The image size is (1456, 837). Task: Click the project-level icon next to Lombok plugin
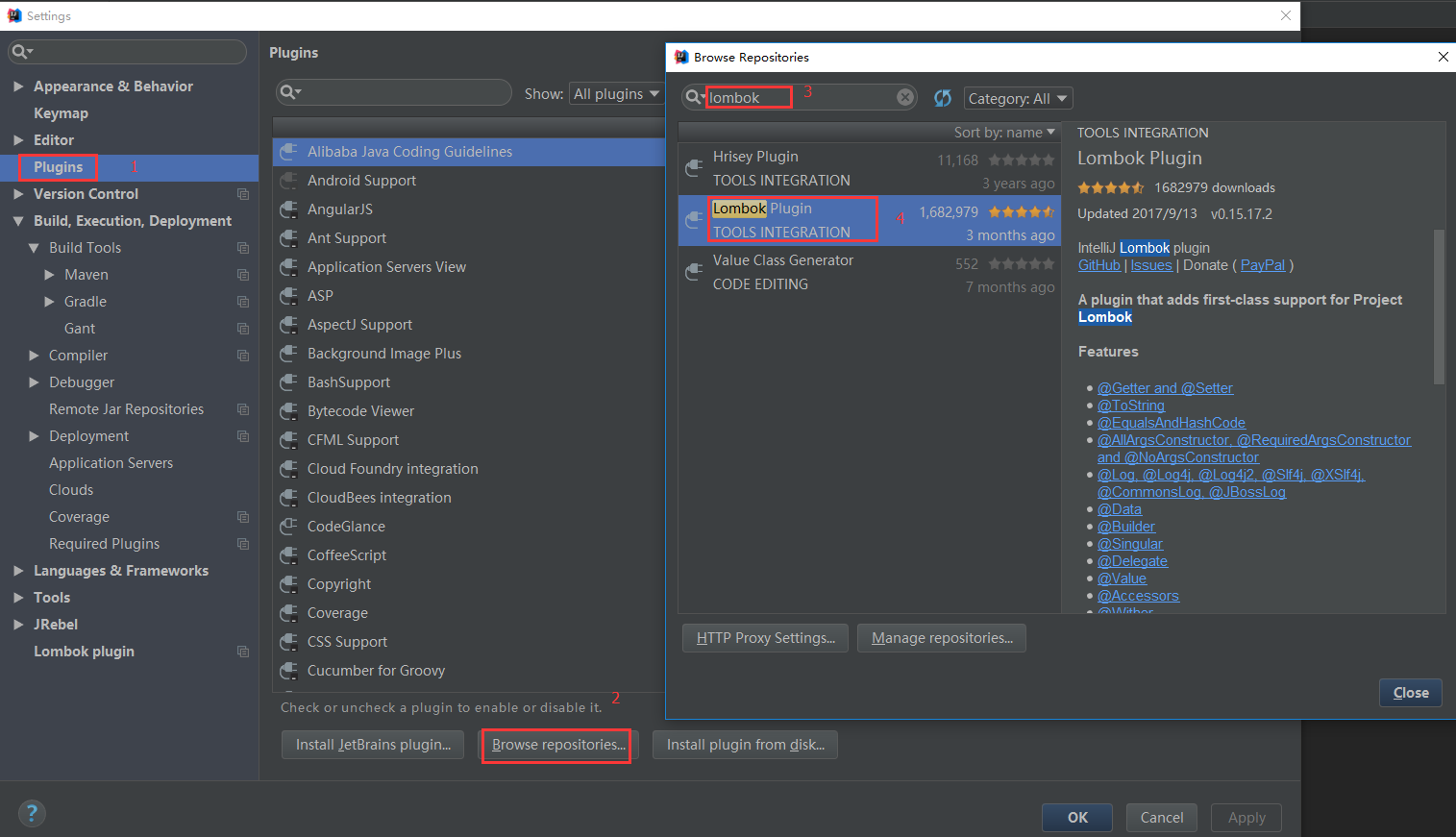243,652
